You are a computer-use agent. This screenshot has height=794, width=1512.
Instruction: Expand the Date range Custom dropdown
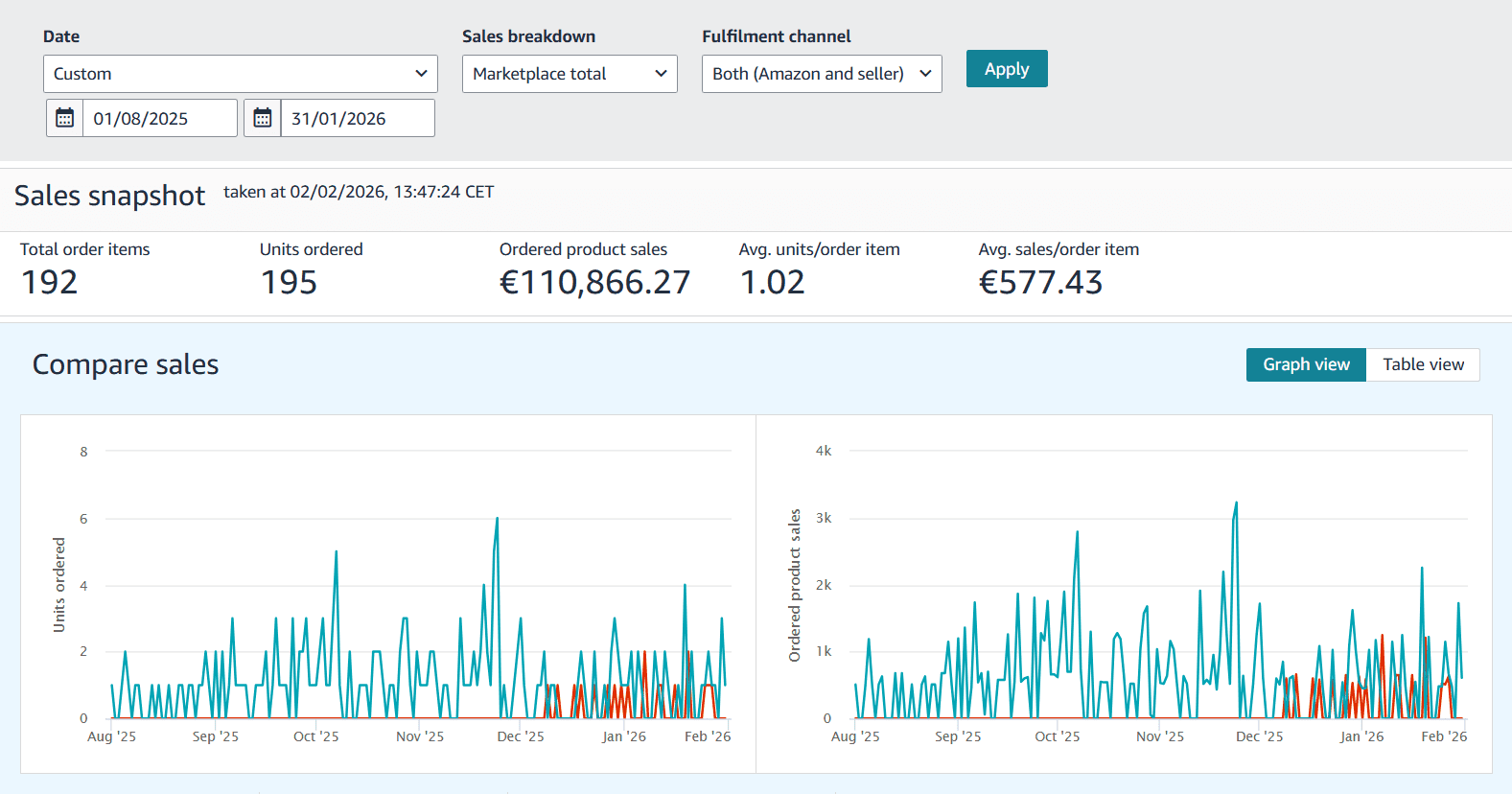(240, 74)
